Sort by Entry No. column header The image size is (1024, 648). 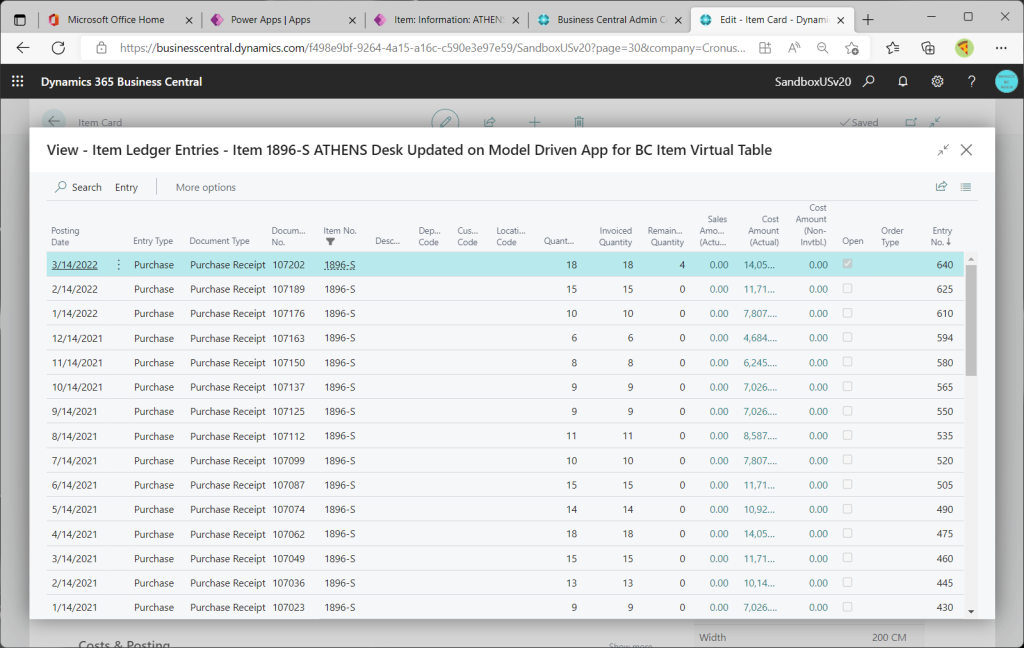click(x=942, y=236)
